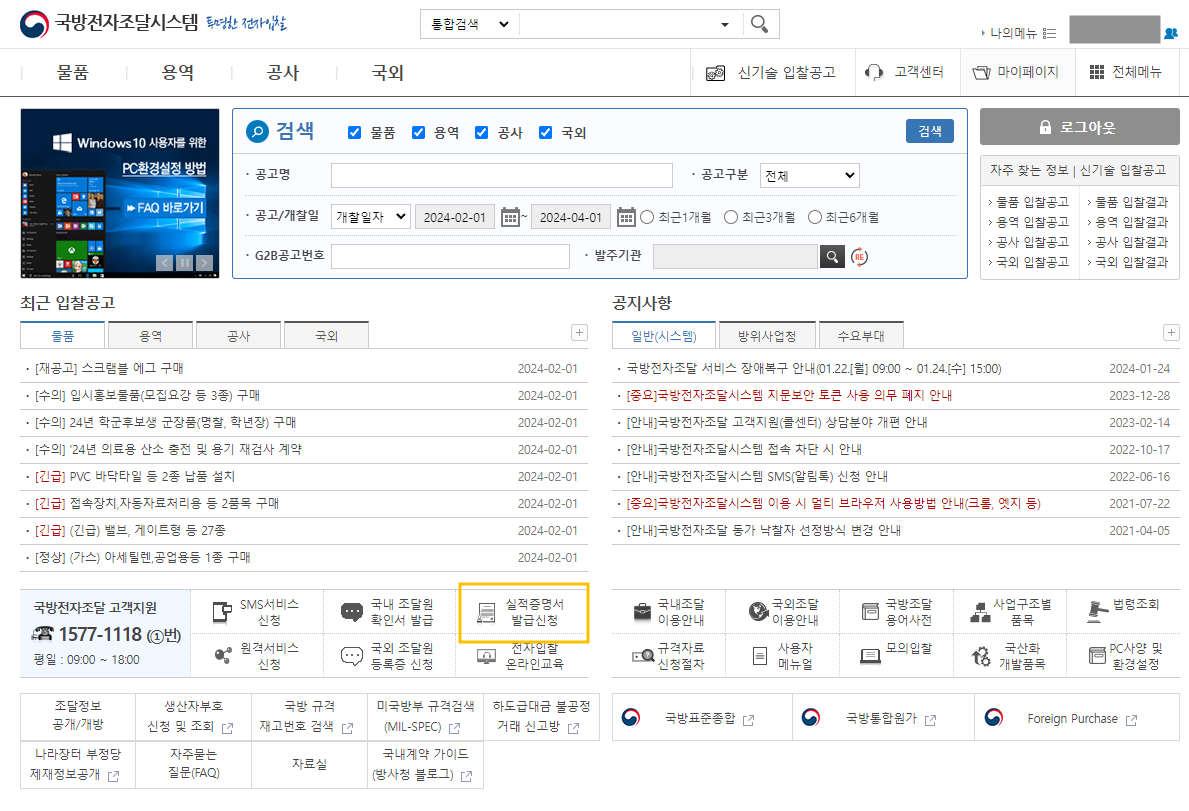The width and height of the screenshot is (1189, 811).
Task: Open 법령조회 gavel icon
Action: coord(1096,612)
